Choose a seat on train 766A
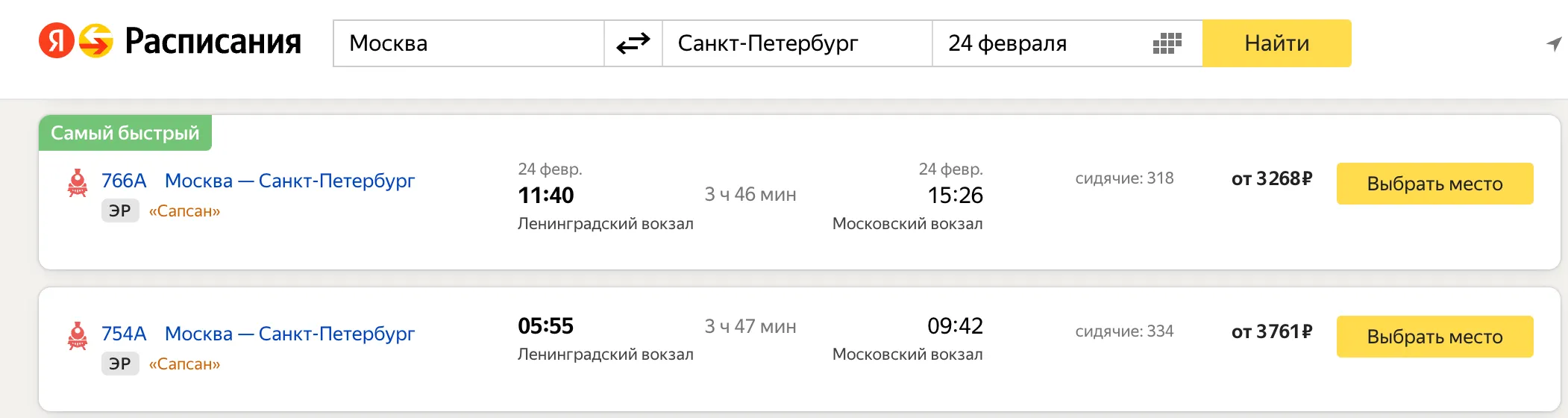This screenshot has width=1568, height=418. [1434, 184]
